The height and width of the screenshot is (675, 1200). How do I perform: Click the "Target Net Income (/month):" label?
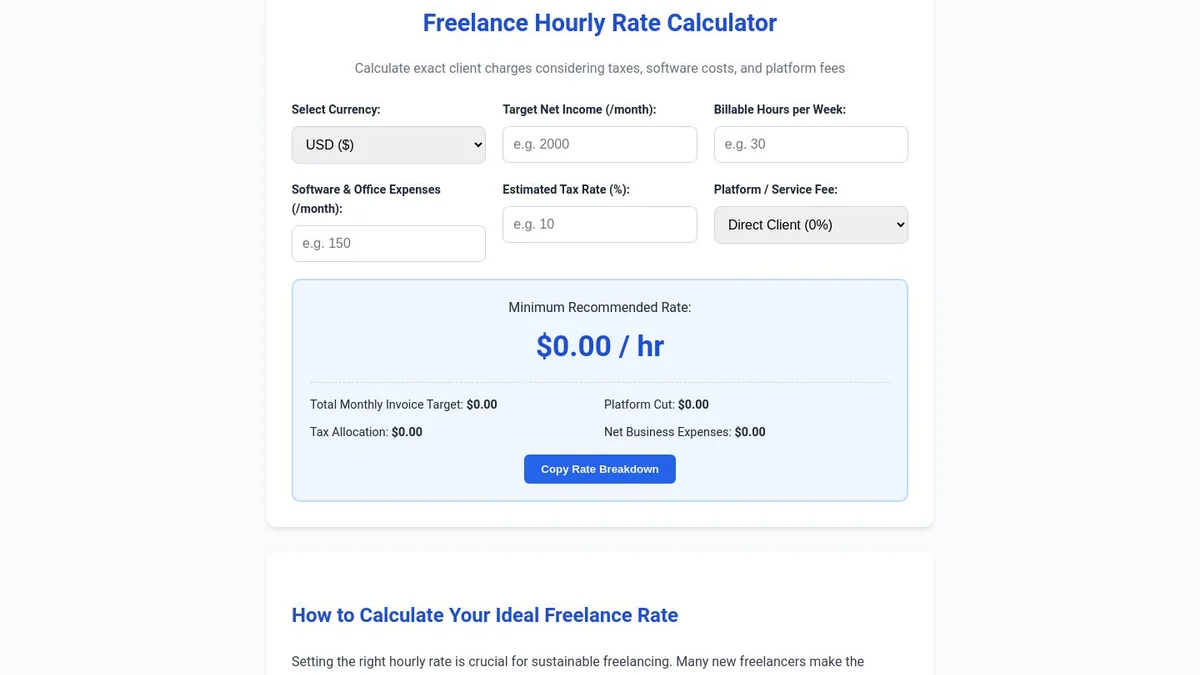pyautogui.click(x=579, y=110)
